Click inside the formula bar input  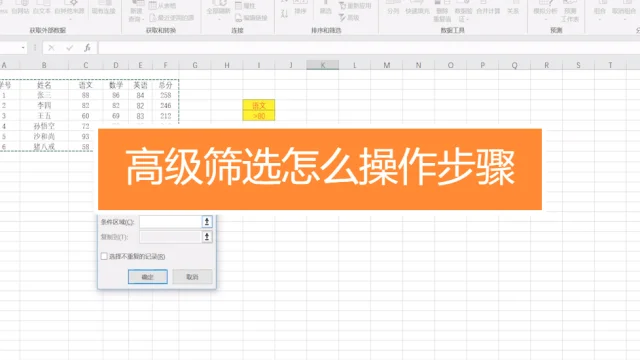(369, 48)
